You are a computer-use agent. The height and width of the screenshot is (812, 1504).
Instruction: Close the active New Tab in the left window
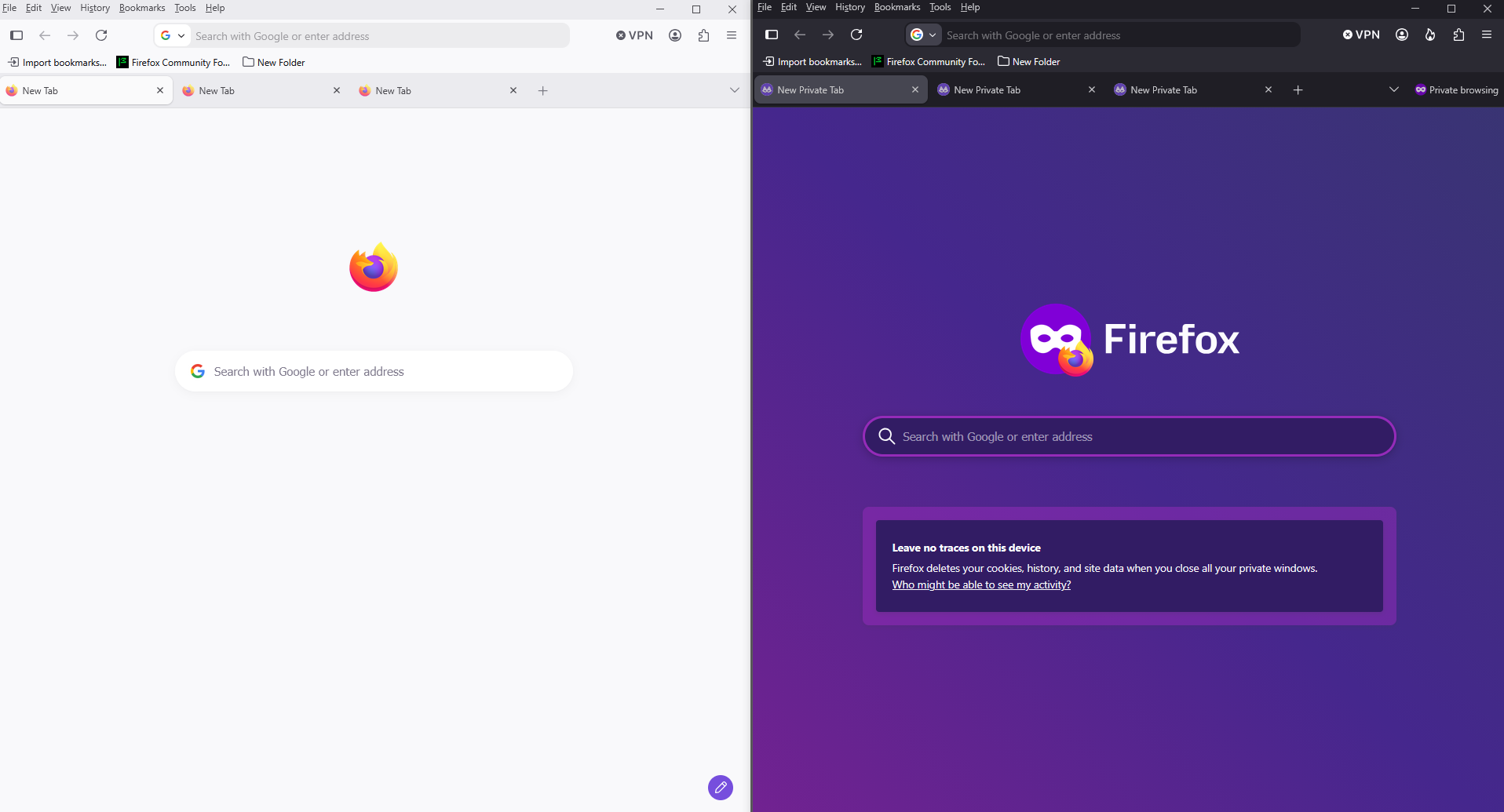[x=160, y=90]
